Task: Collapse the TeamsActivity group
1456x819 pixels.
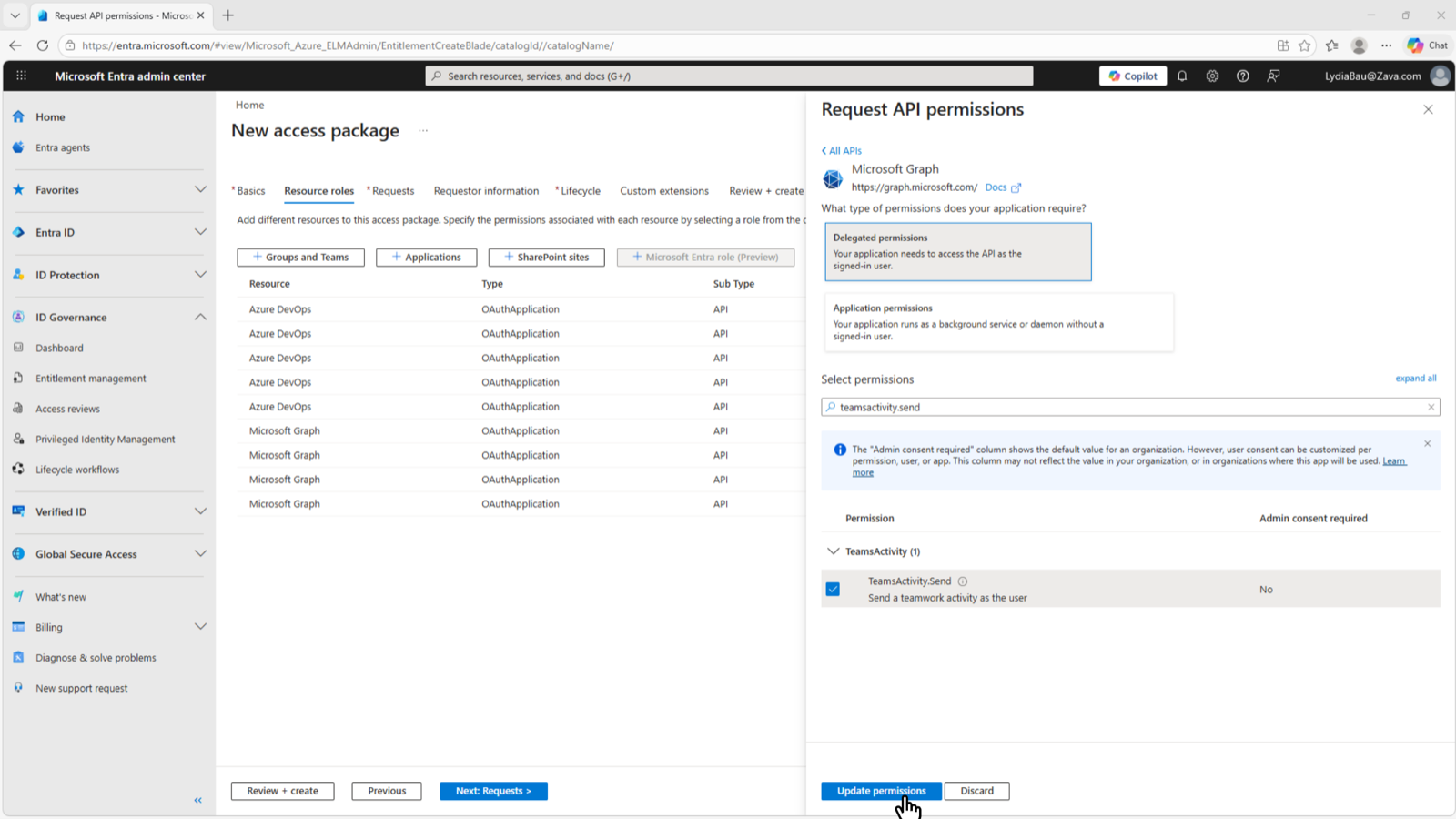Action: 833,551
